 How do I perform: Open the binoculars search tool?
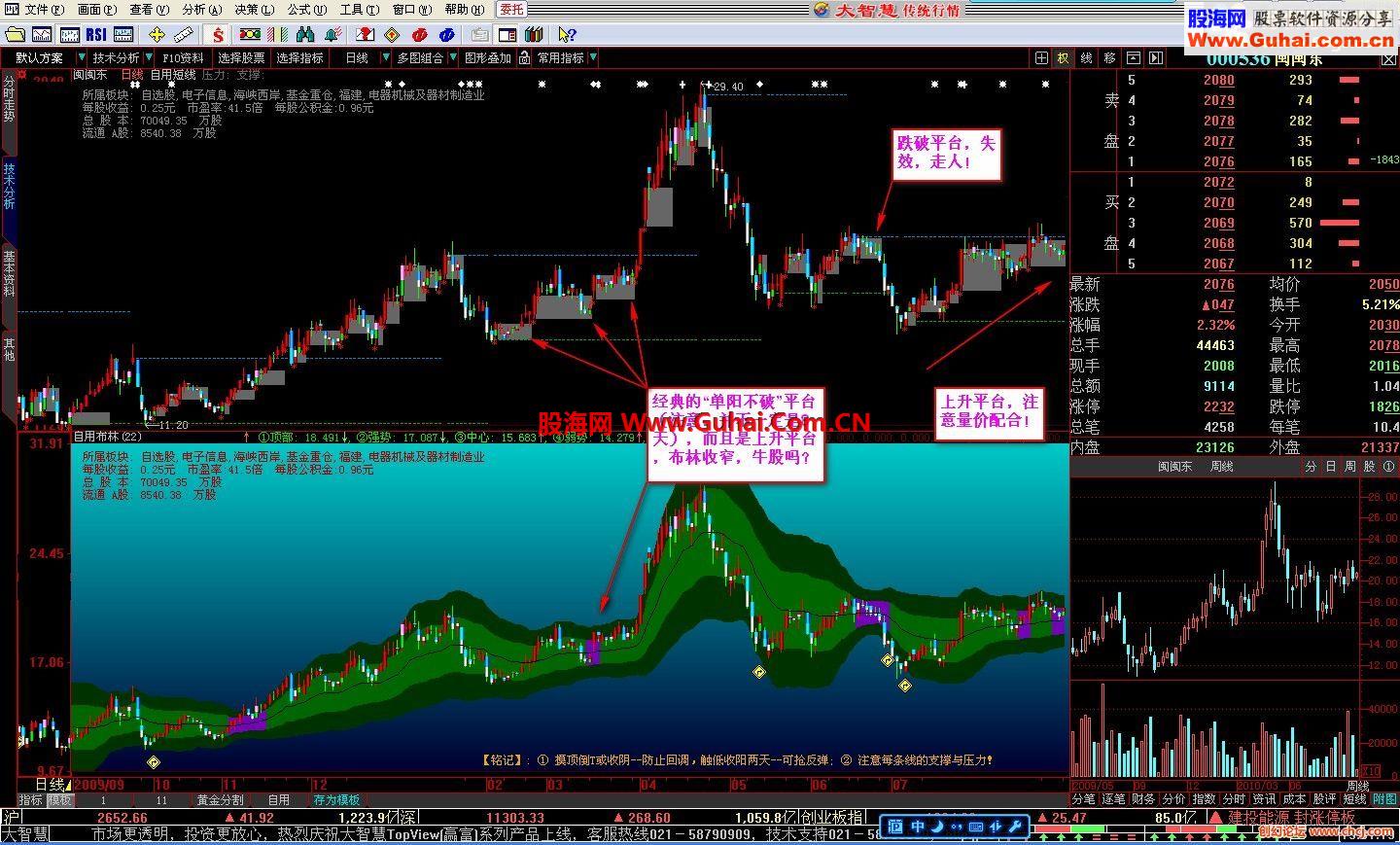point(305,35)
